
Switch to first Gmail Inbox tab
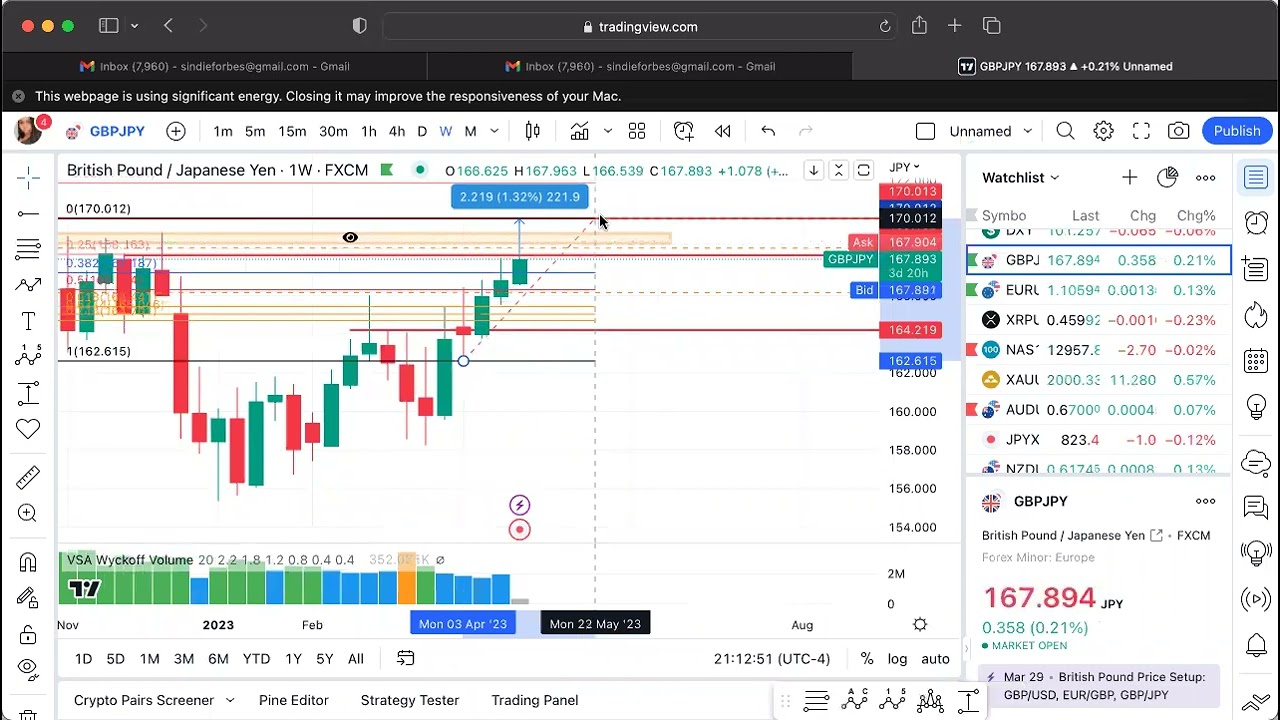pos(215,66)
